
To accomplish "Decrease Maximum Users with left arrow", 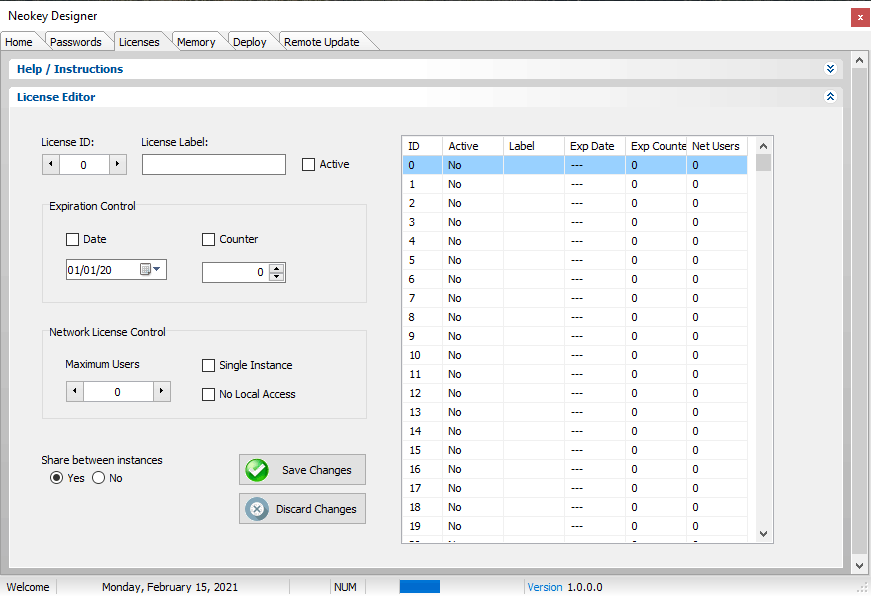I will click(x=75, y=391).
